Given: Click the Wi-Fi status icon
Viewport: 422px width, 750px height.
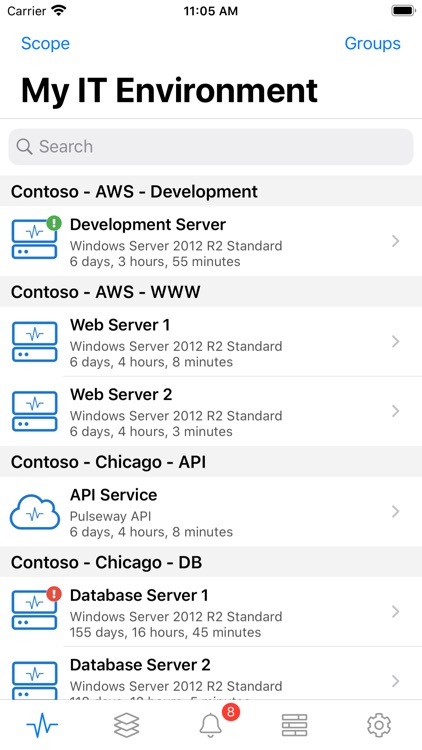Looking at the screenshot, I should click(59, 11).
